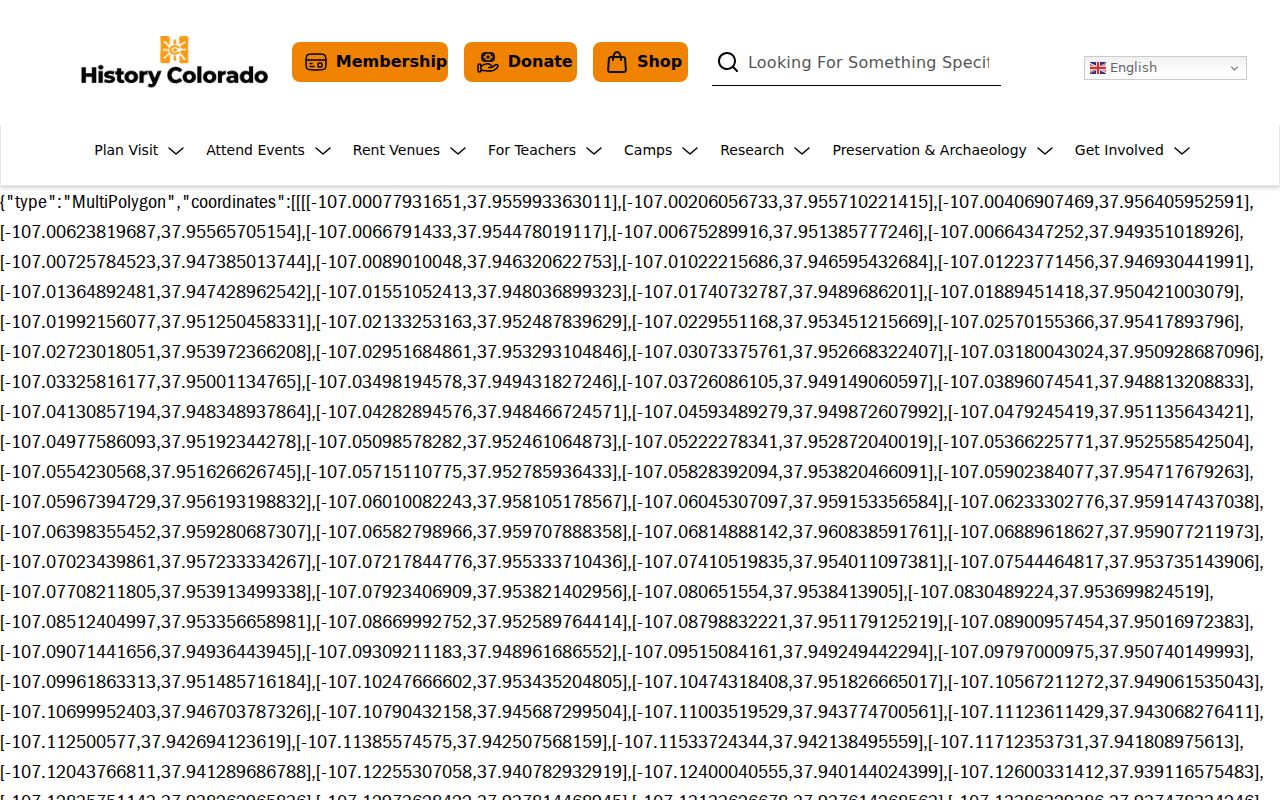Expand the For Teachers chevron
The image size is (1280, 800).
(594, 151)
